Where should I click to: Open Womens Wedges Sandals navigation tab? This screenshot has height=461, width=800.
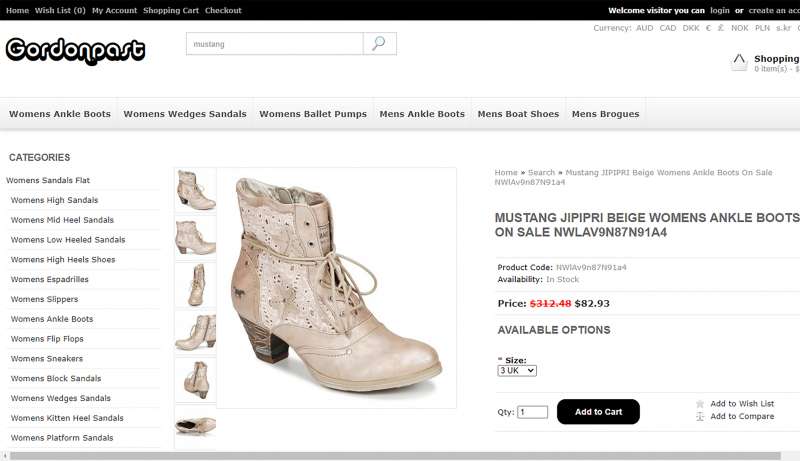[x=185, y=114]
